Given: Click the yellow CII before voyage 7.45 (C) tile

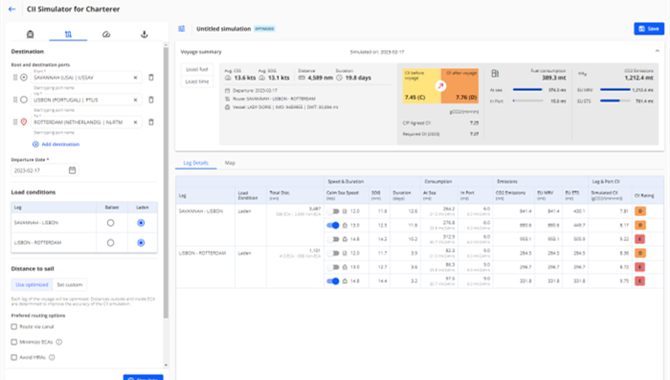Looking at the screenshot, I should click(x=421, y=86).
